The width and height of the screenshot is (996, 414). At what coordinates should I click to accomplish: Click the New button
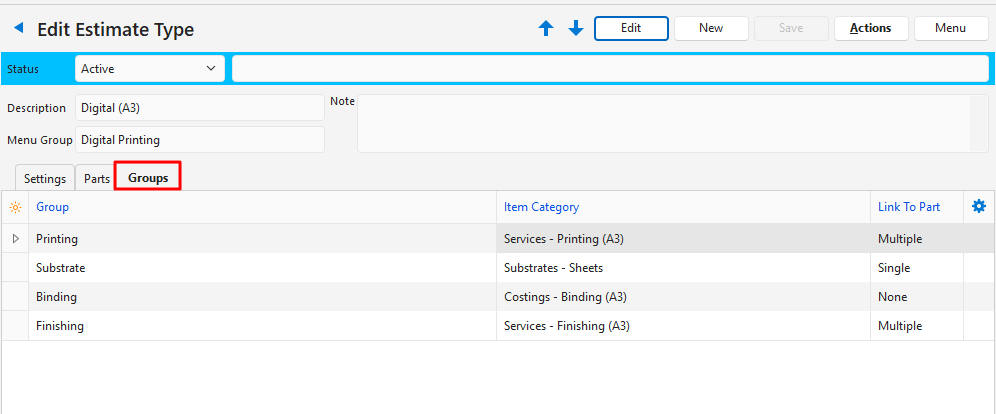(x=711, y=28)
